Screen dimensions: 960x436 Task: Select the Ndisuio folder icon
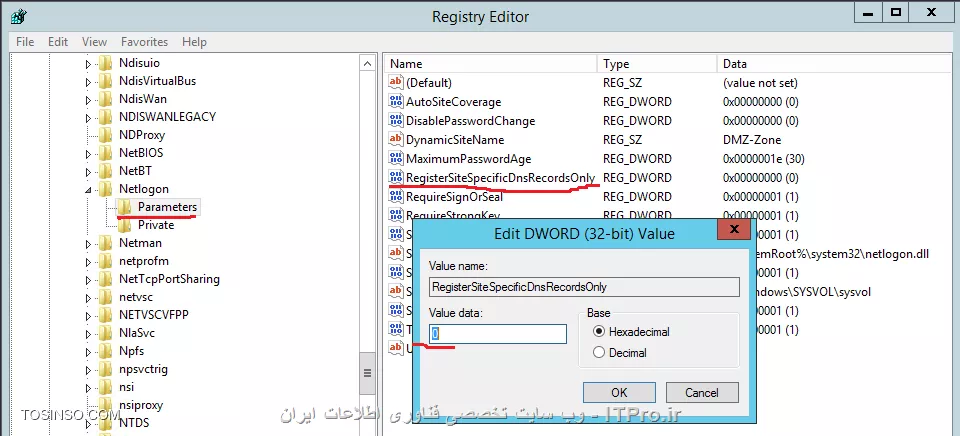(x=105, y=63)
